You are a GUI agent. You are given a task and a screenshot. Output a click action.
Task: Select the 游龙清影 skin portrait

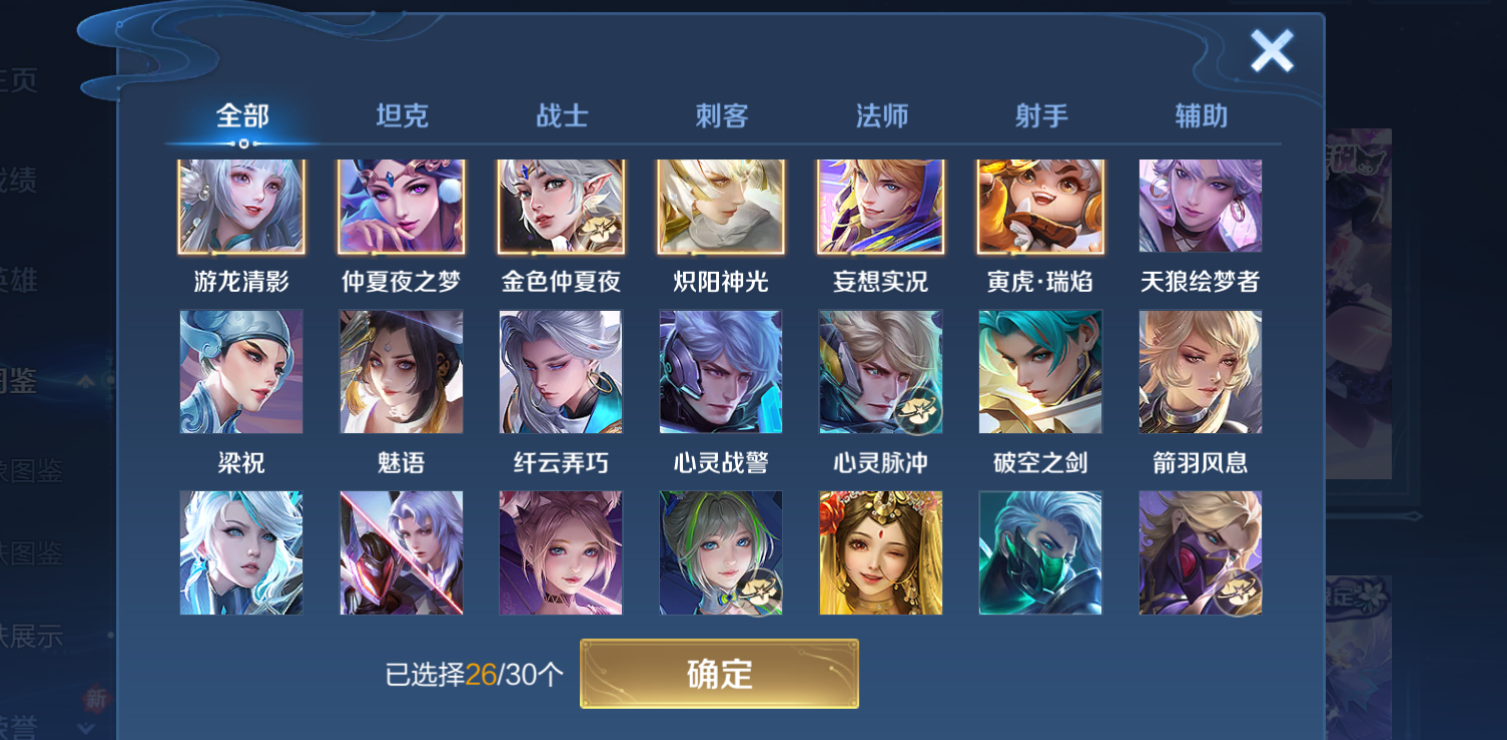(x=241, y=206)
